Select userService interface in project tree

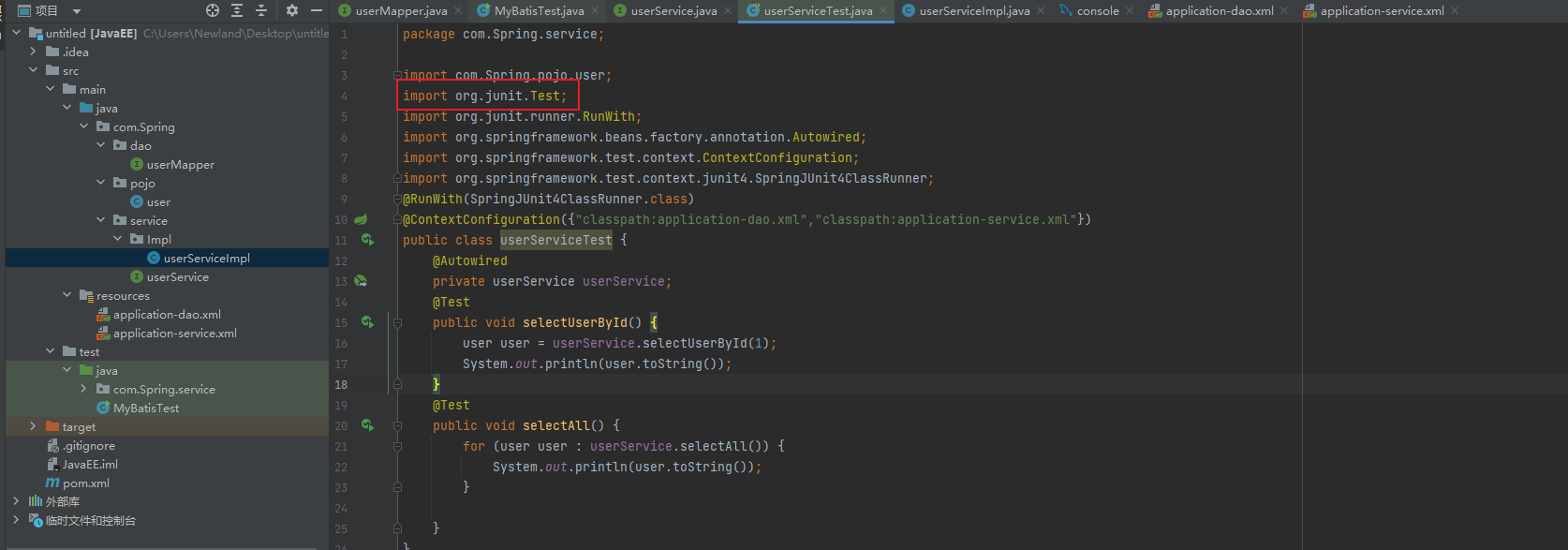(177, 276)
